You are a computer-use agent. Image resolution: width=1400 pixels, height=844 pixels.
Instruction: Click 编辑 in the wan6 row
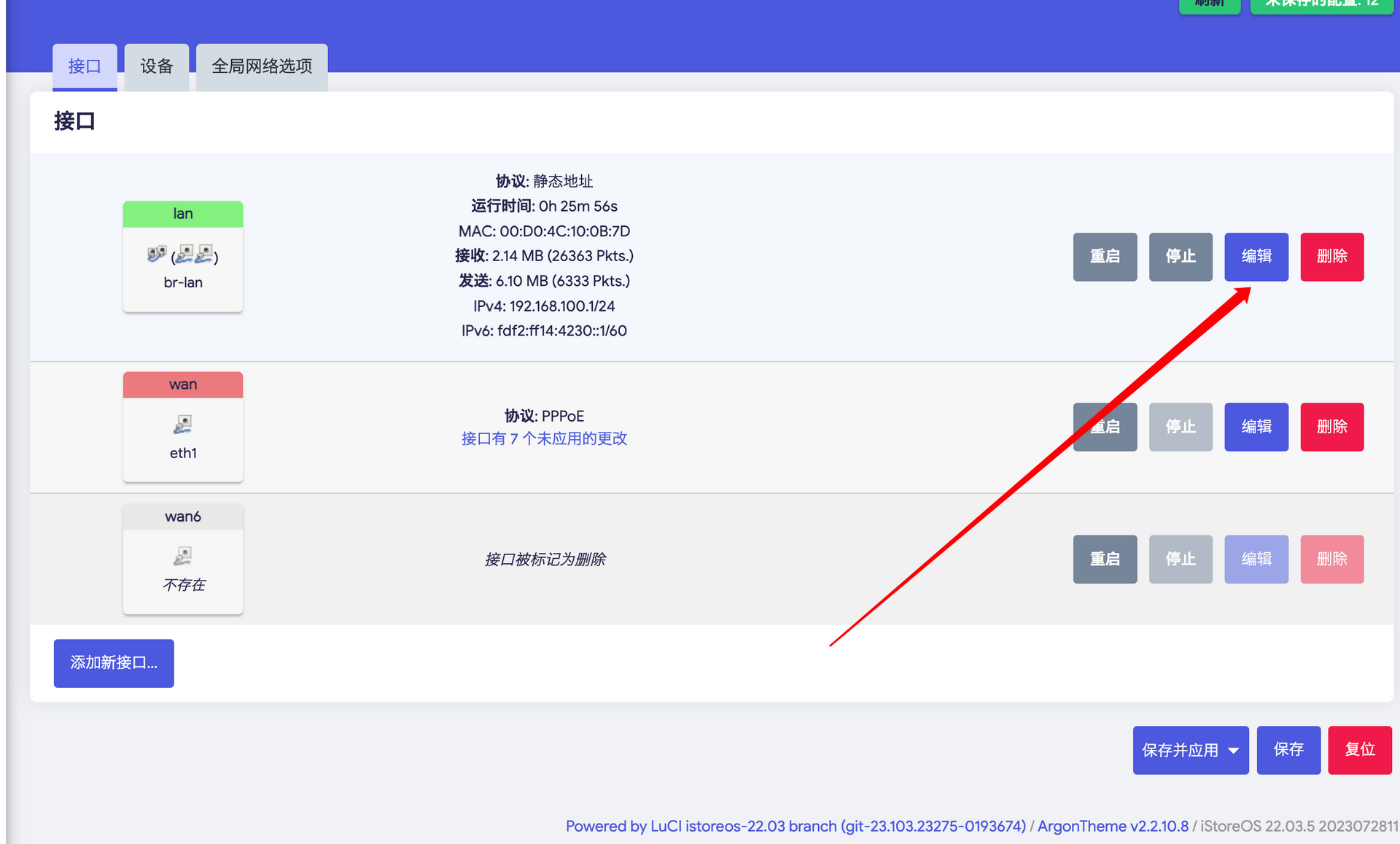click(x=1256, y=559)
